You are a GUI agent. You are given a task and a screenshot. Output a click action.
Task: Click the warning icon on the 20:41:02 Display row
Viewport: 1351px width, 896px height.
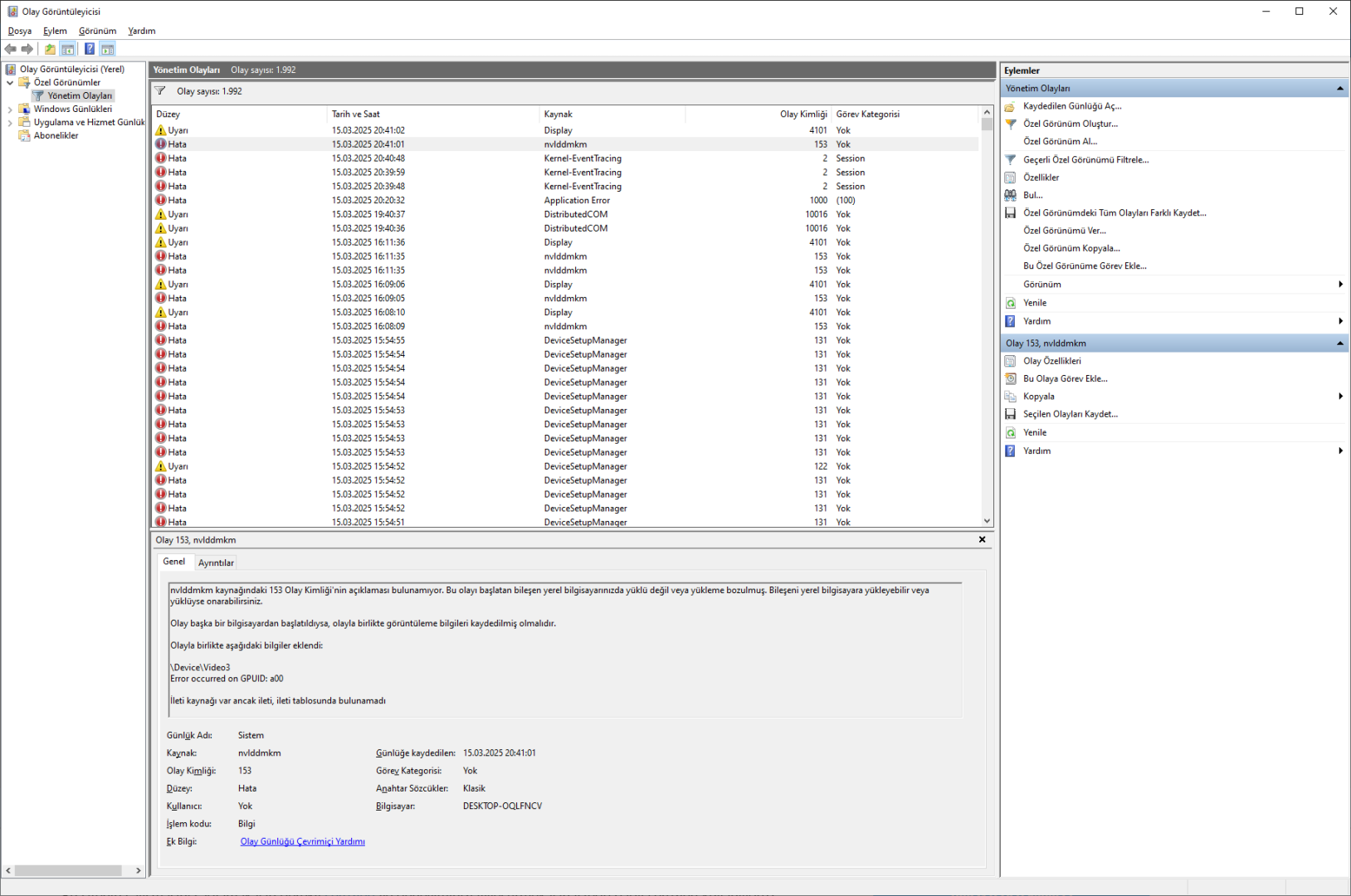[x=161, y=130]
